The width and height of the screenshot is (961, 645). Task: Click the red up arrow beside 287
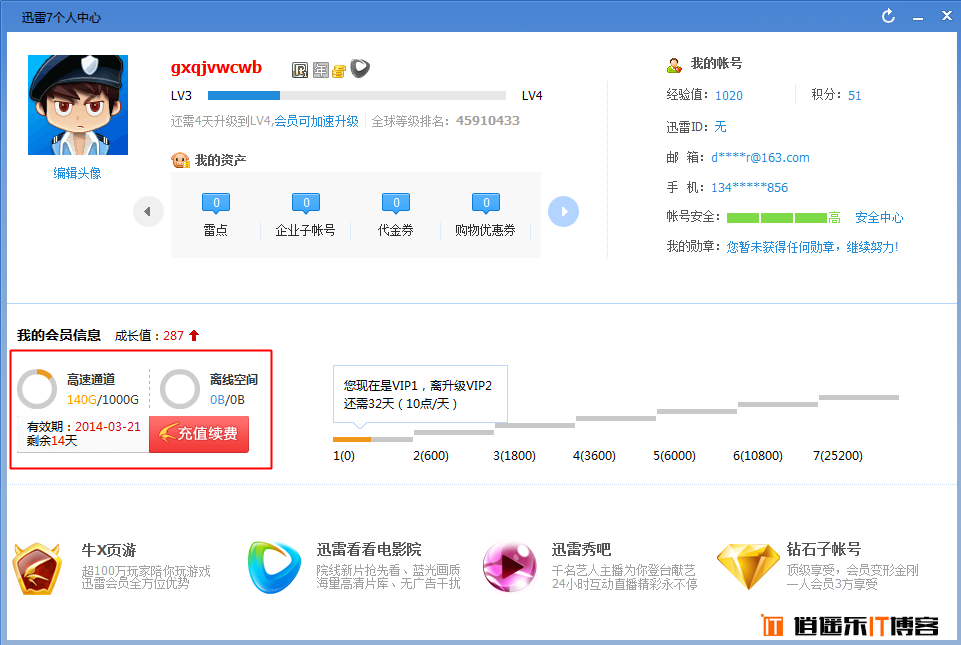[194, 335]
